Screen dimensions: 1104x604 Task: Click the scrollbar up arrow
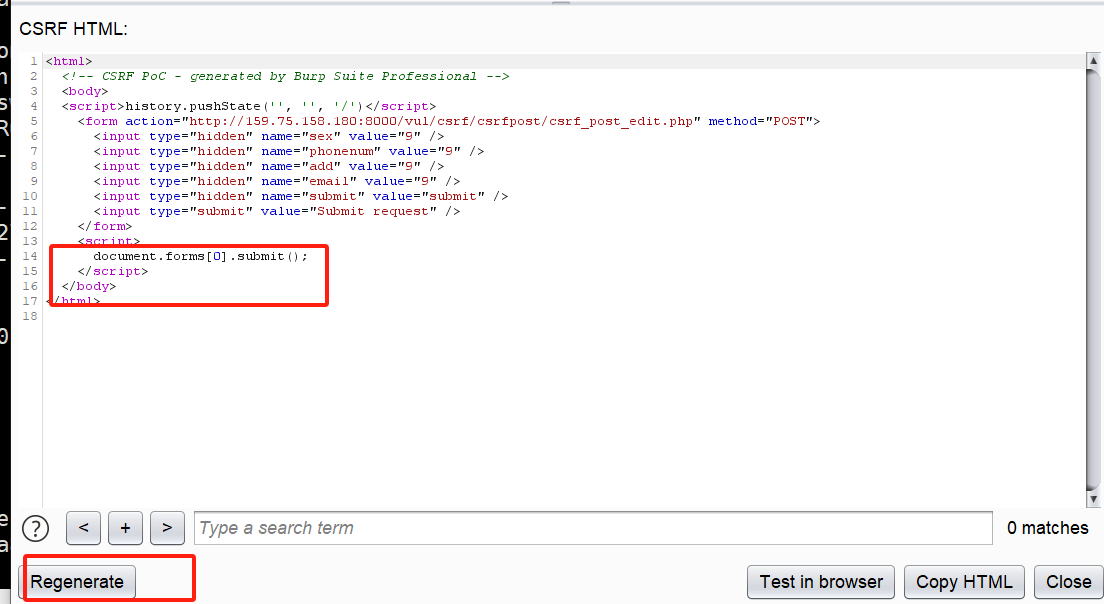[1093, 61]
